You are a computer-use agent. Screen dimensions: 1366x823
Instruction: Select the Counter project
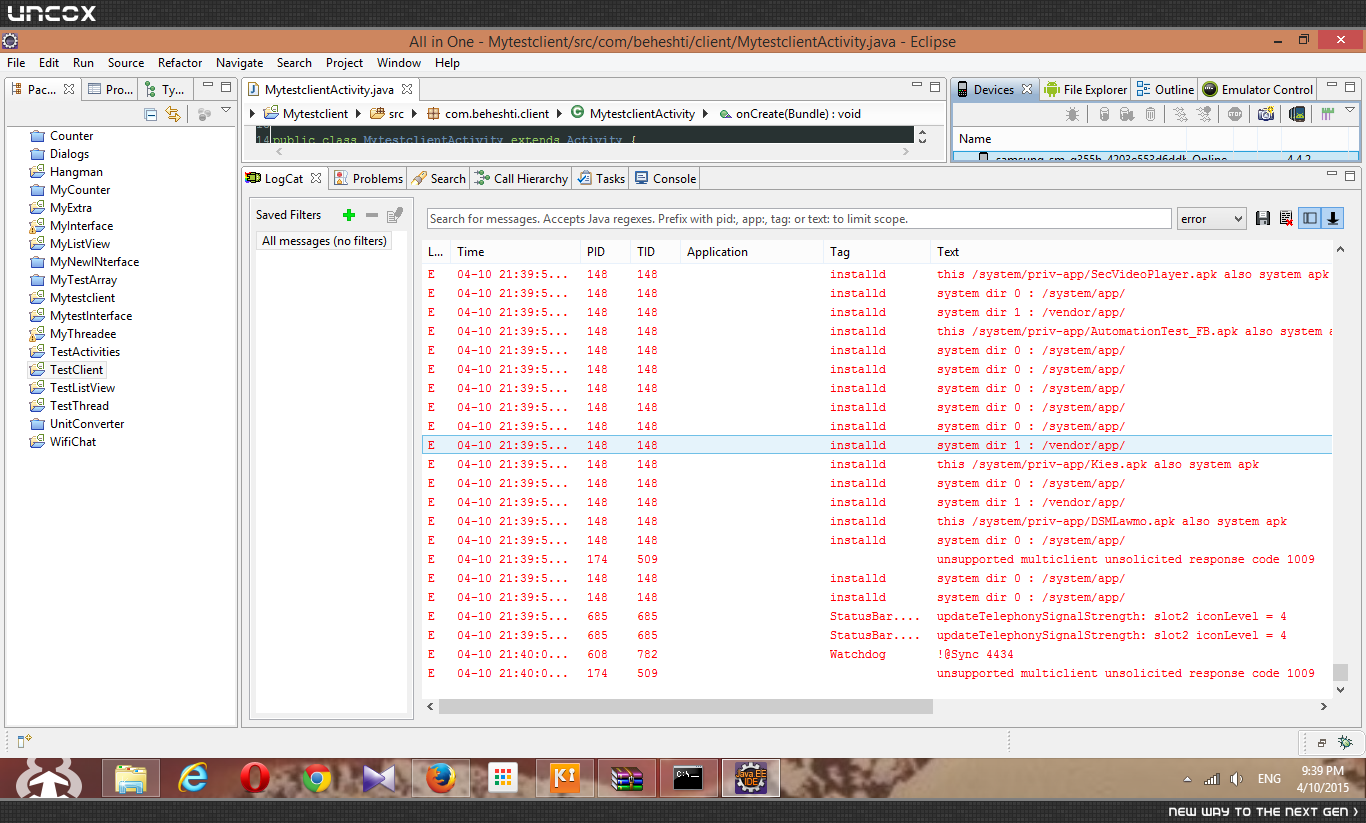coord(71,136)
